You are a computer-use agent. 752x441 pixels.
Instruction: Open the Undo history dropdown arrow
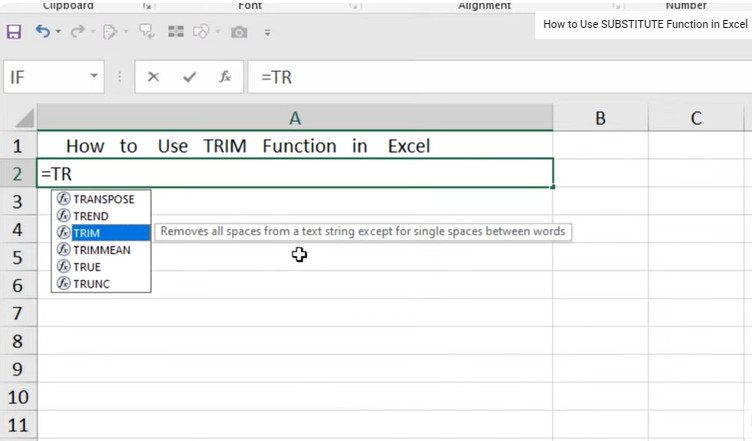(x=58, y=32)
